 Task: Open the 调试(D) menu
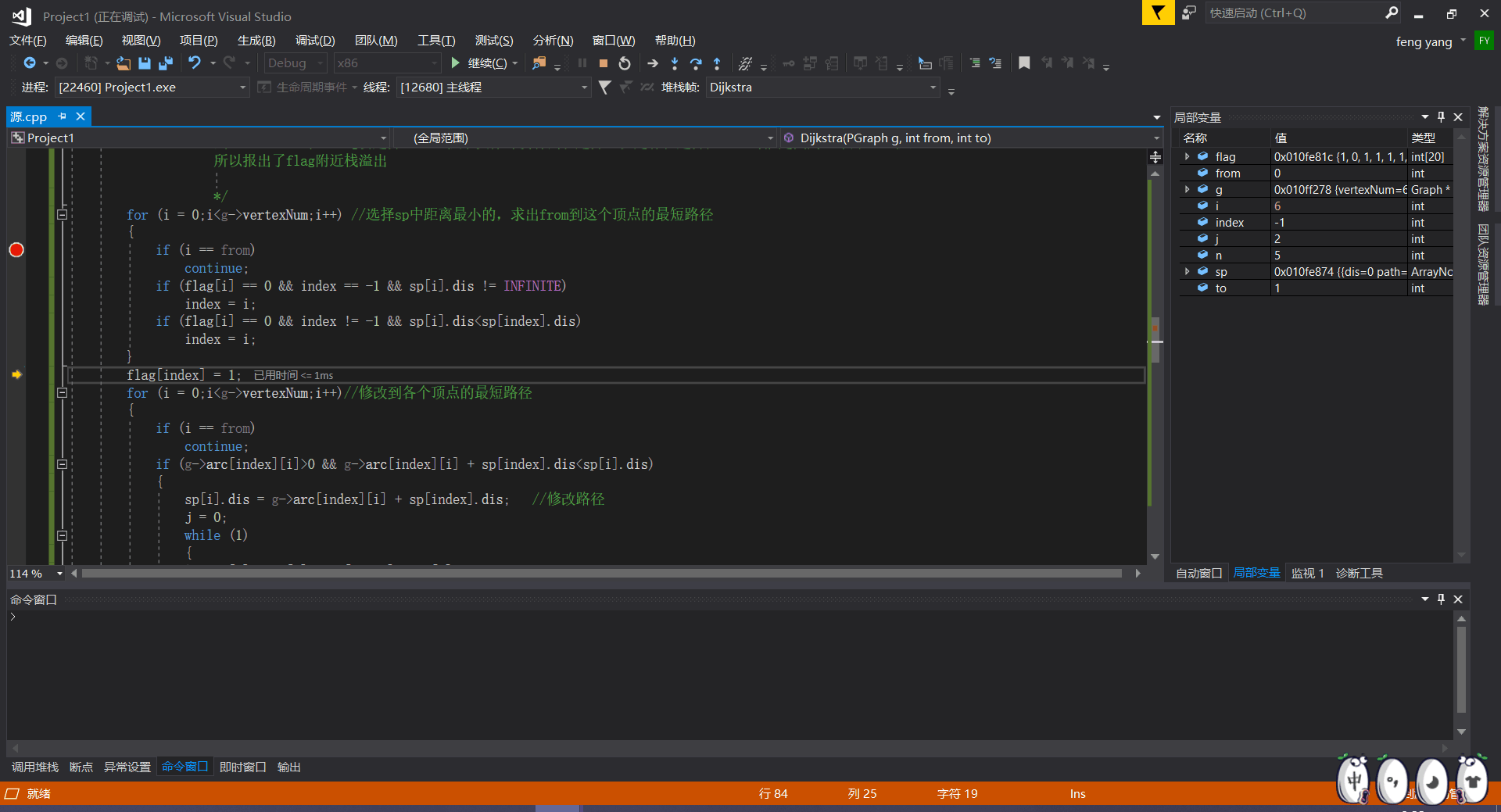click(314, 40)
